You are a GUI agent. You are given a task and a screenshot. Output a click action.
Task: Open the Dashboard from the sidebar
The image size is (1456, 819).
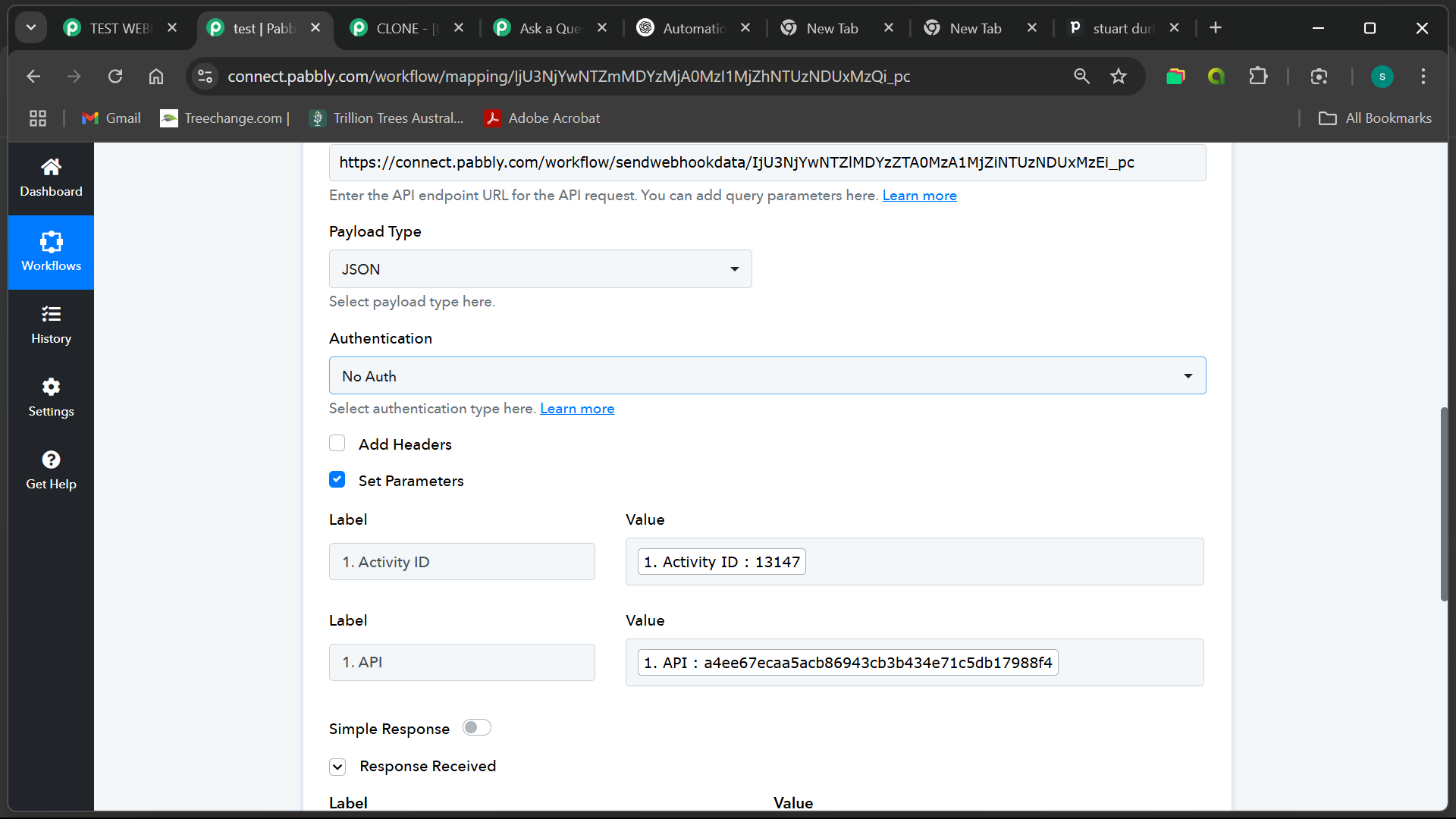pyautogui.click(x=51, y=177)
